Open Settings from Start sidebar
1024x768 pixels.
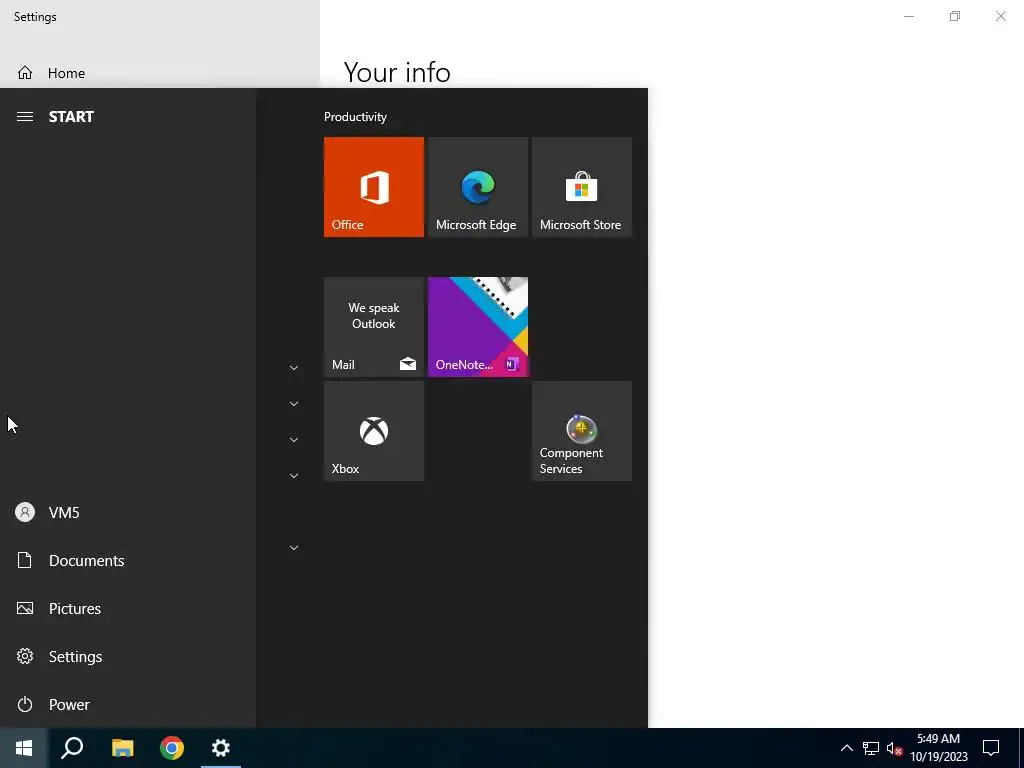[x=128, y=656]
